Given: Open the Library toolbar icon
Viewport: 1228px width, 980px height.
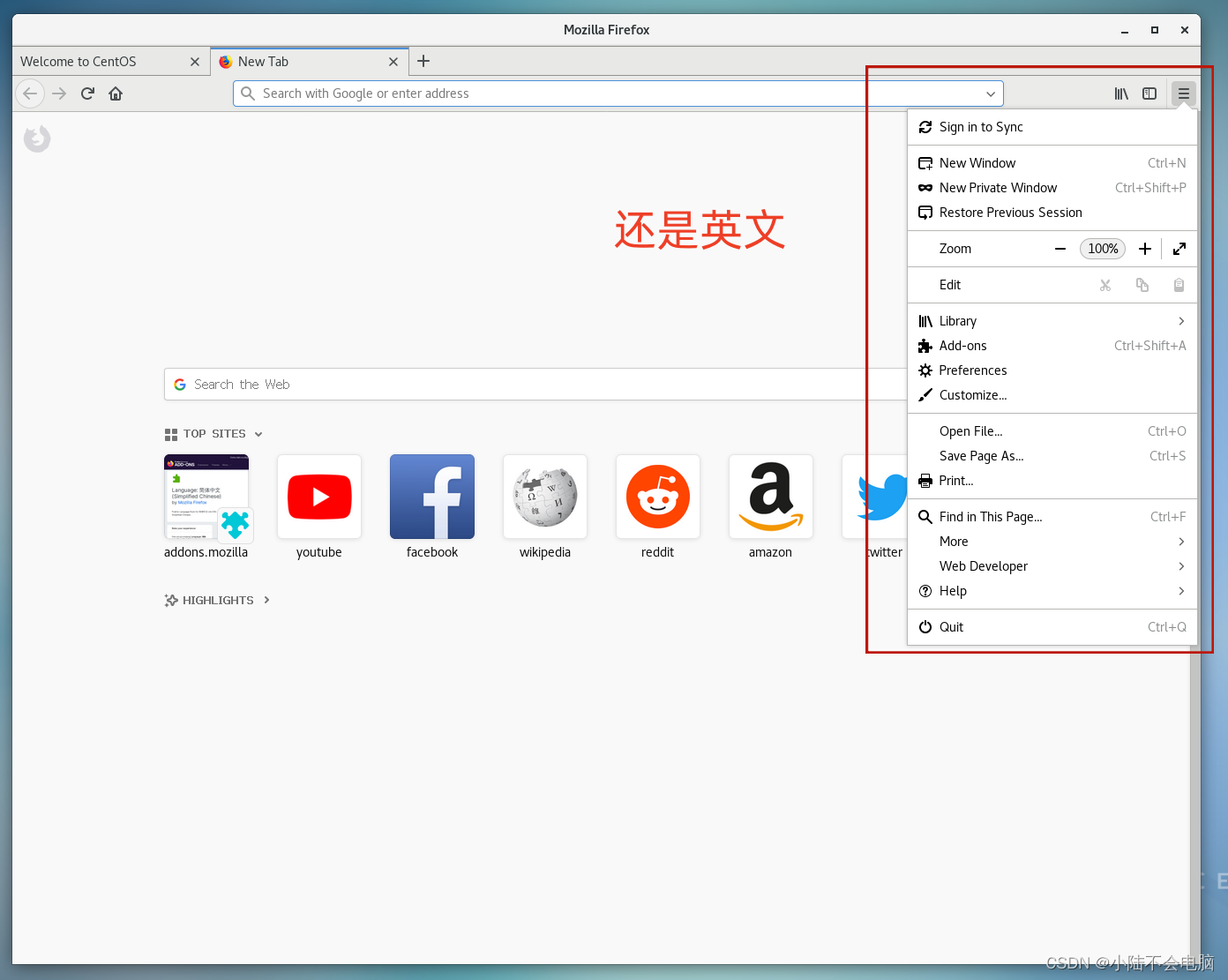Looking at the screenshot, I should [1121, 93].
